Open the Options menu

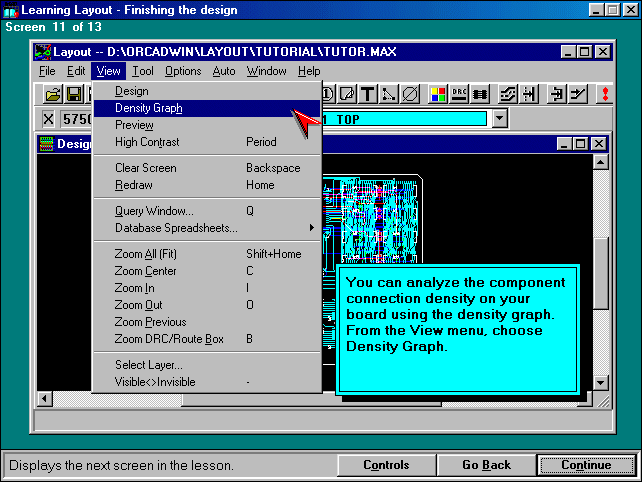coord(183,71)
